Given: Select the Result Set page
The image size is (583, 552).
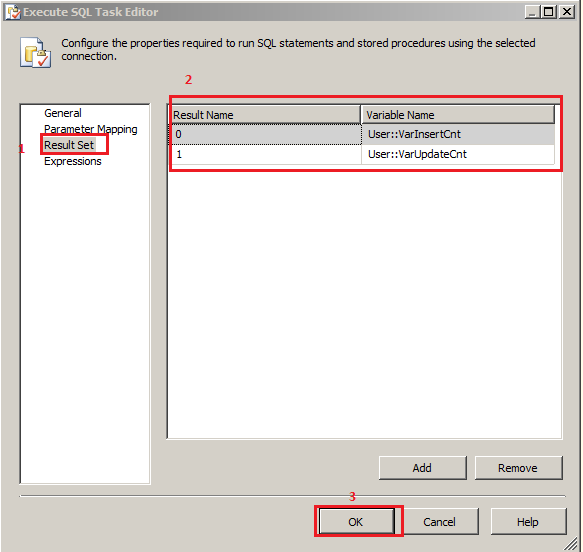Looking at the screenshot, I should (x=69, y=145).
